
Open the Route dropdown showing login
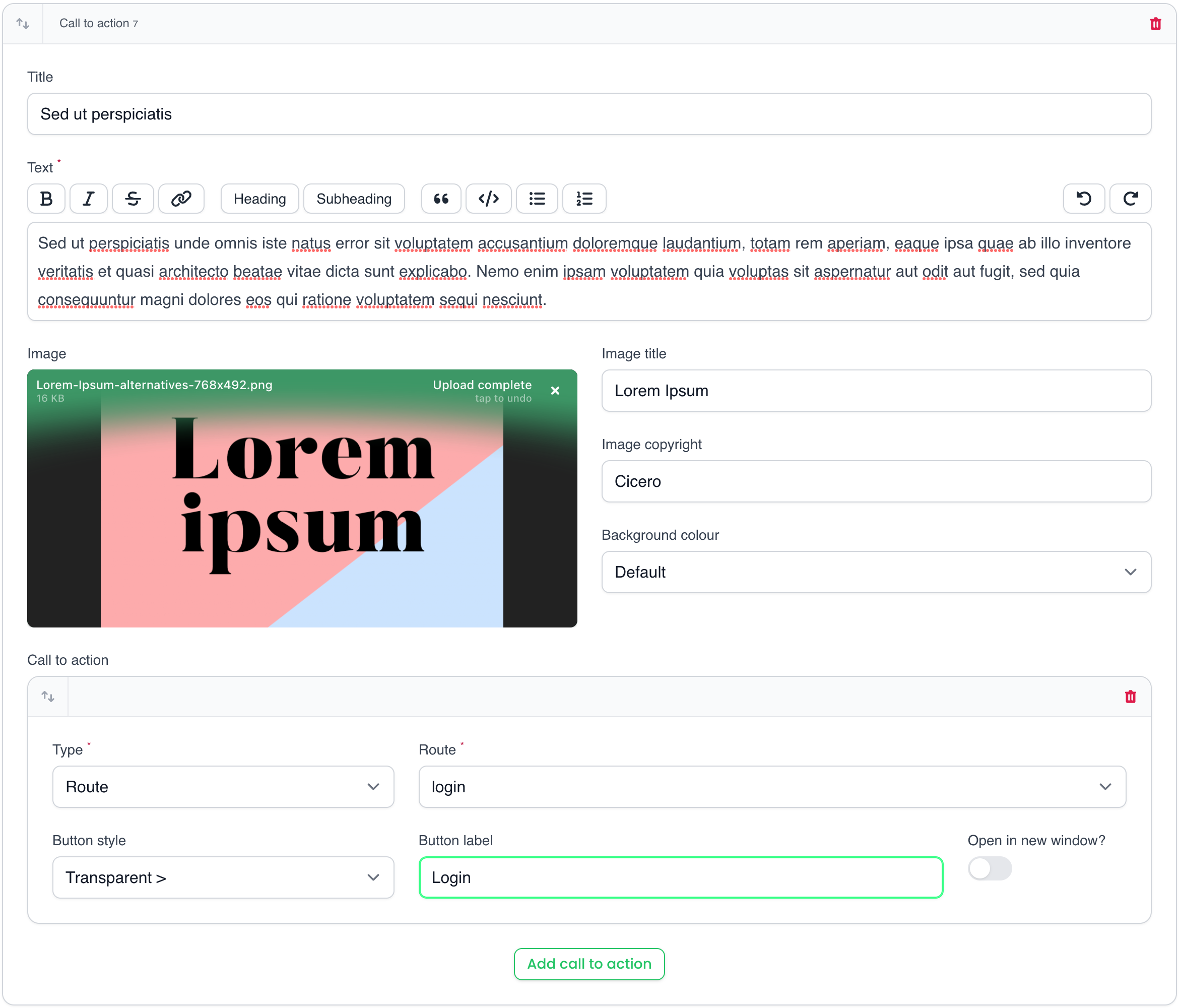point(772,787)
